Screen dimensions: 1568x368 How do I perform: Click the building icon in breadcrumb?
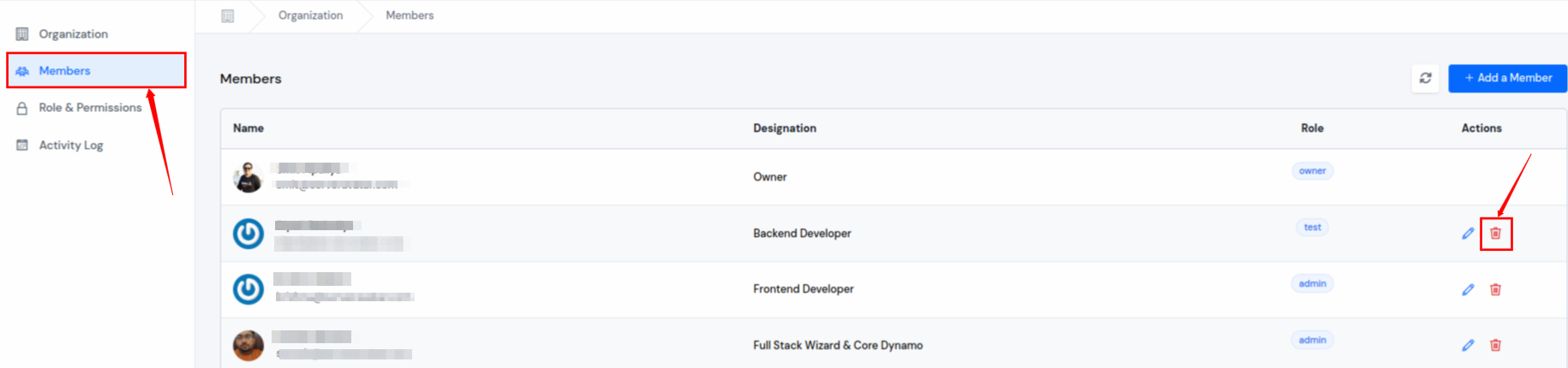click(228, 15)
